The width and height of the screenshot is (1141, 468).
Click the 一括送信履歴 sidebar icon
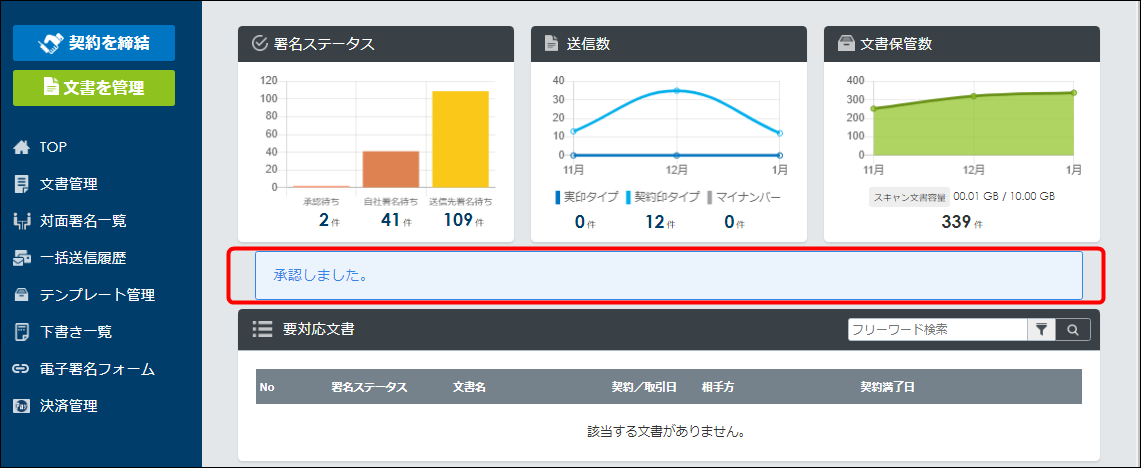[x=22, y=258]
